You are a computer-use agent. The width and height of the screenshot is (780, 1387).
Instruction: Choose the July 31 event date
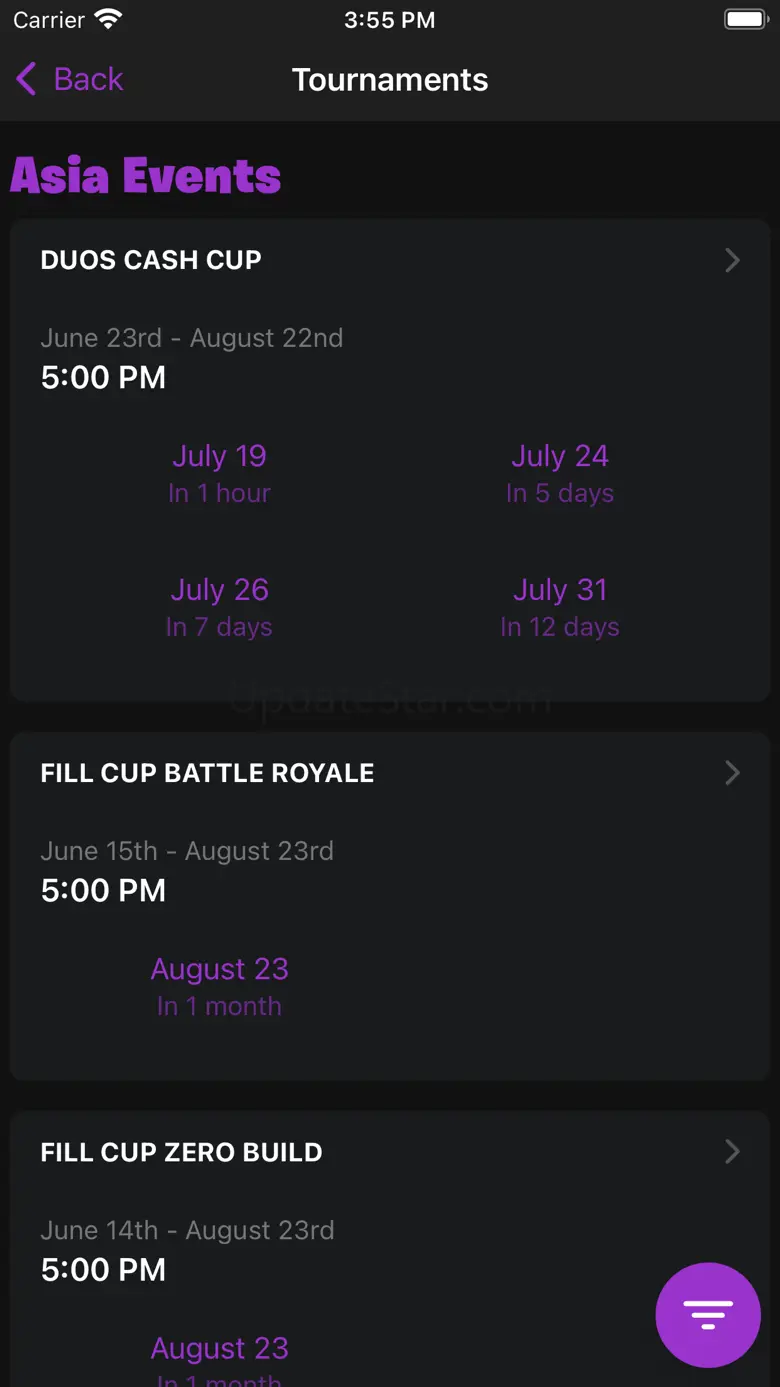560,607
